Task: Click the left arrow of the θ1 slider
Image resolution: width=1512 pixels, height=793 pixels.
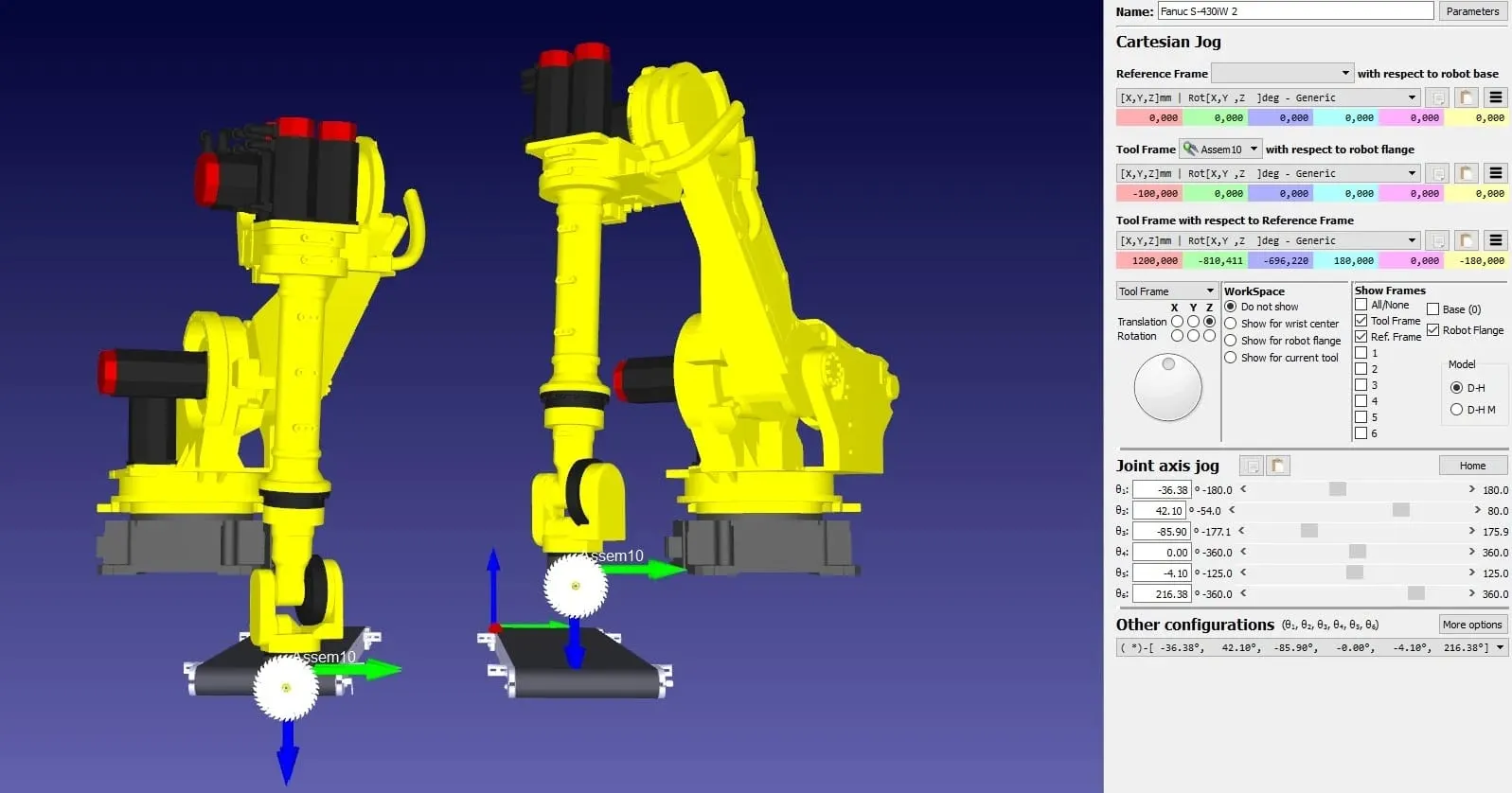Action: (1243, 490)
